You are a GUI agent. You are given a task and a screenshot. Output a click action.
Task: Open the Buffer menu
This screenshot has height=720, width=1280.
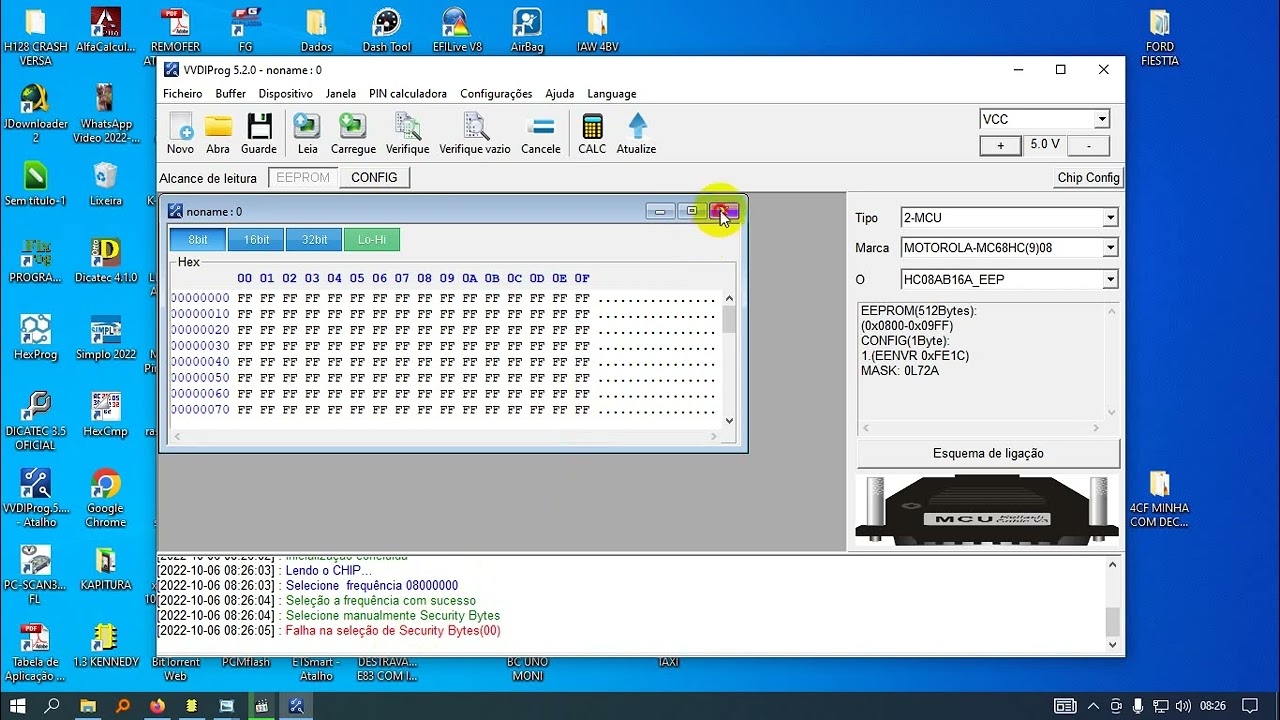(x=230, y=94)
